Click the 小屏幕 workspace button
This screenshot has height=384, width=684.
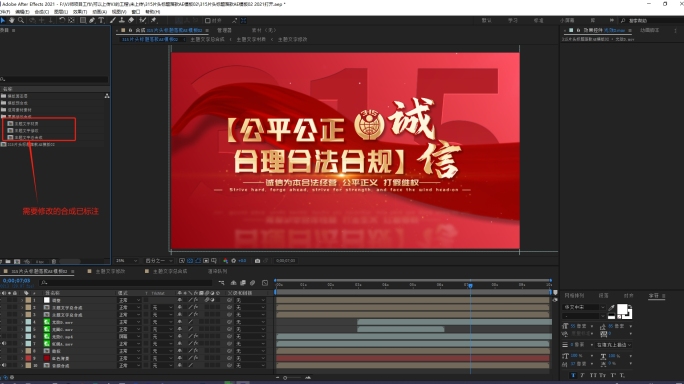pyautogui.click(x=567, y=21)
